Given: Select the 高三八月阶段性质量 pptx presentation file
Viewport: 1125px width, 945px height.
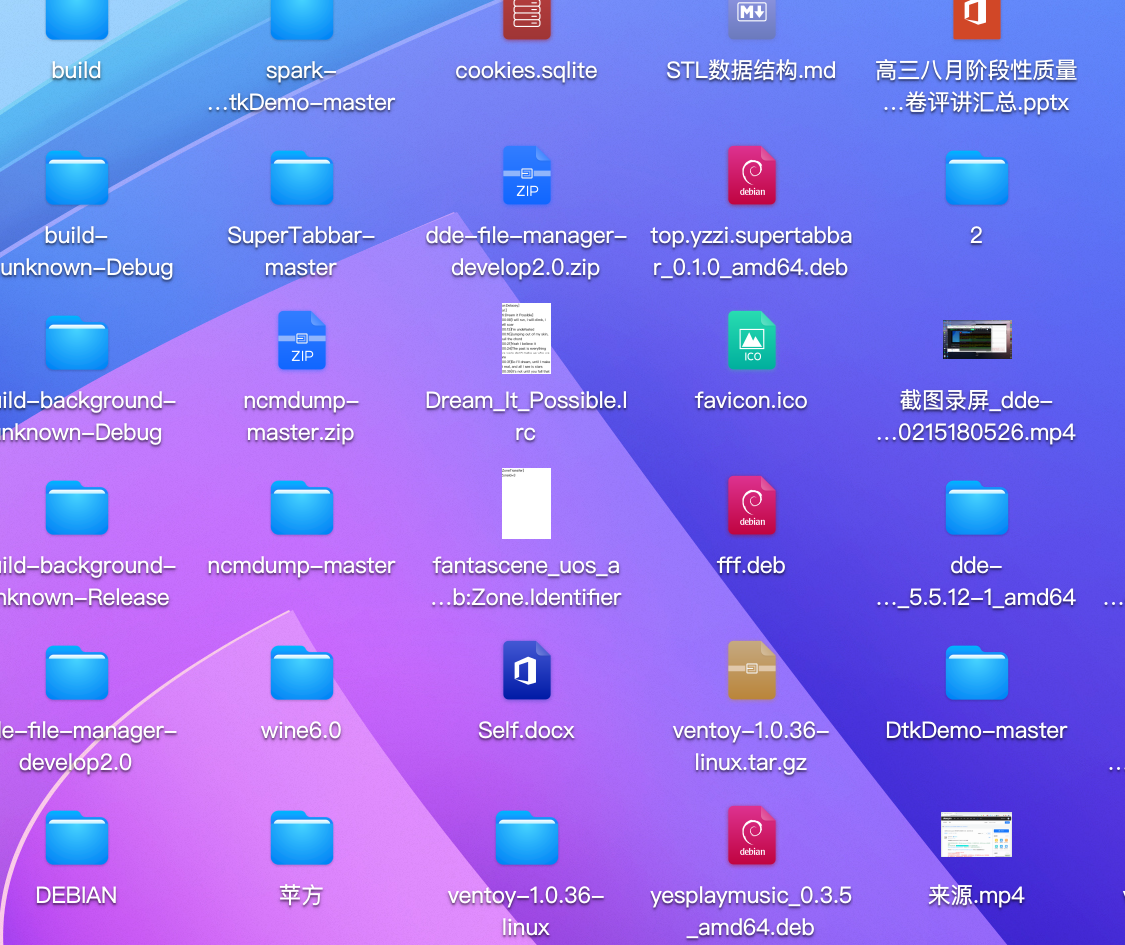Looking at the screenshot, I should [976, 20].
